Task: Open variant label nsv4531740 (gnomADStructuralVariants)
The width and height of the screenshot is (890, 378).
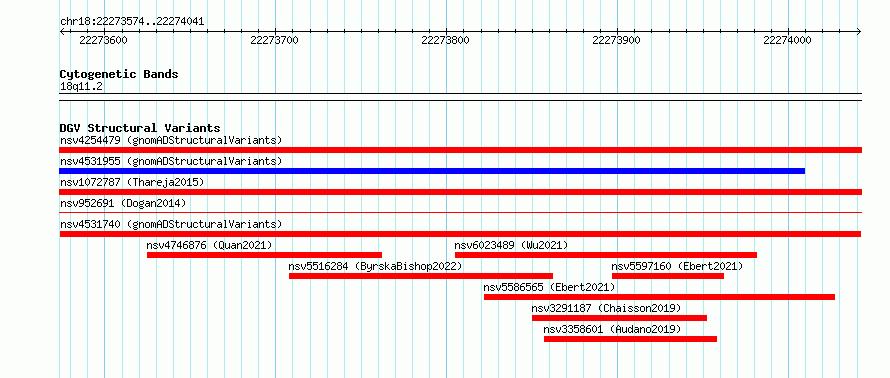Action: click(171, 224)
